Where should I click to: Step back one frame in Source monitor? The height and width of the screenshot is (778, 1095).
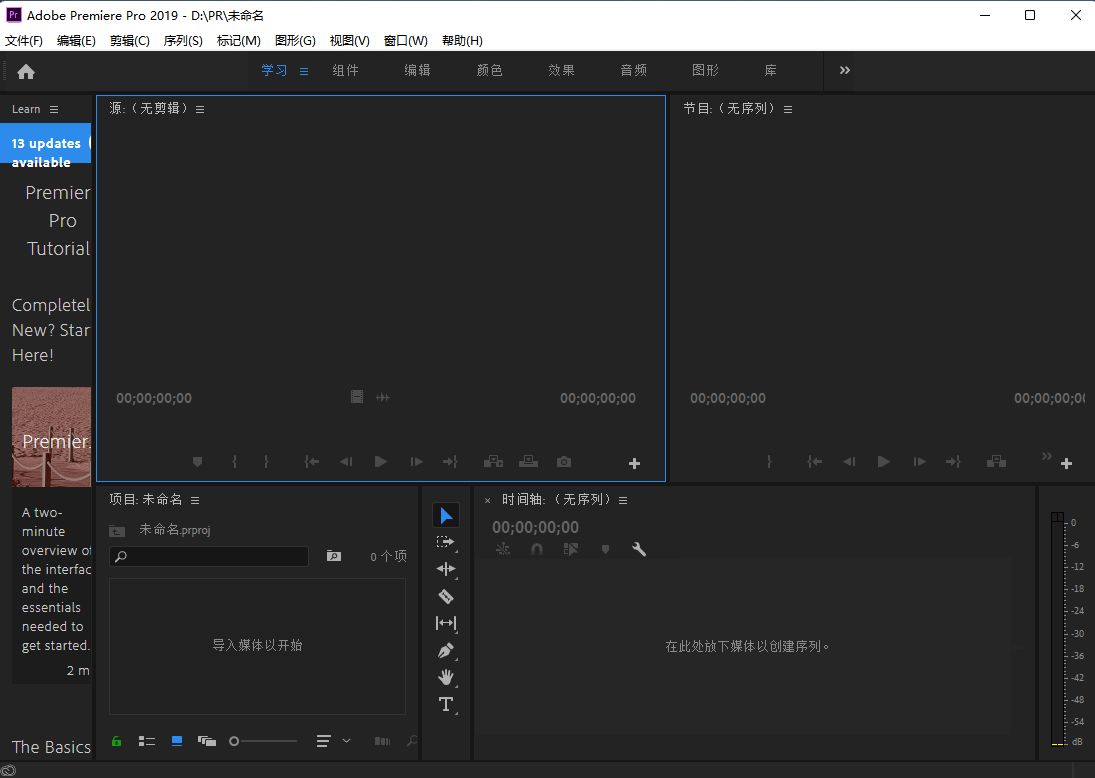pyautogui.click(x=346, y=462)
